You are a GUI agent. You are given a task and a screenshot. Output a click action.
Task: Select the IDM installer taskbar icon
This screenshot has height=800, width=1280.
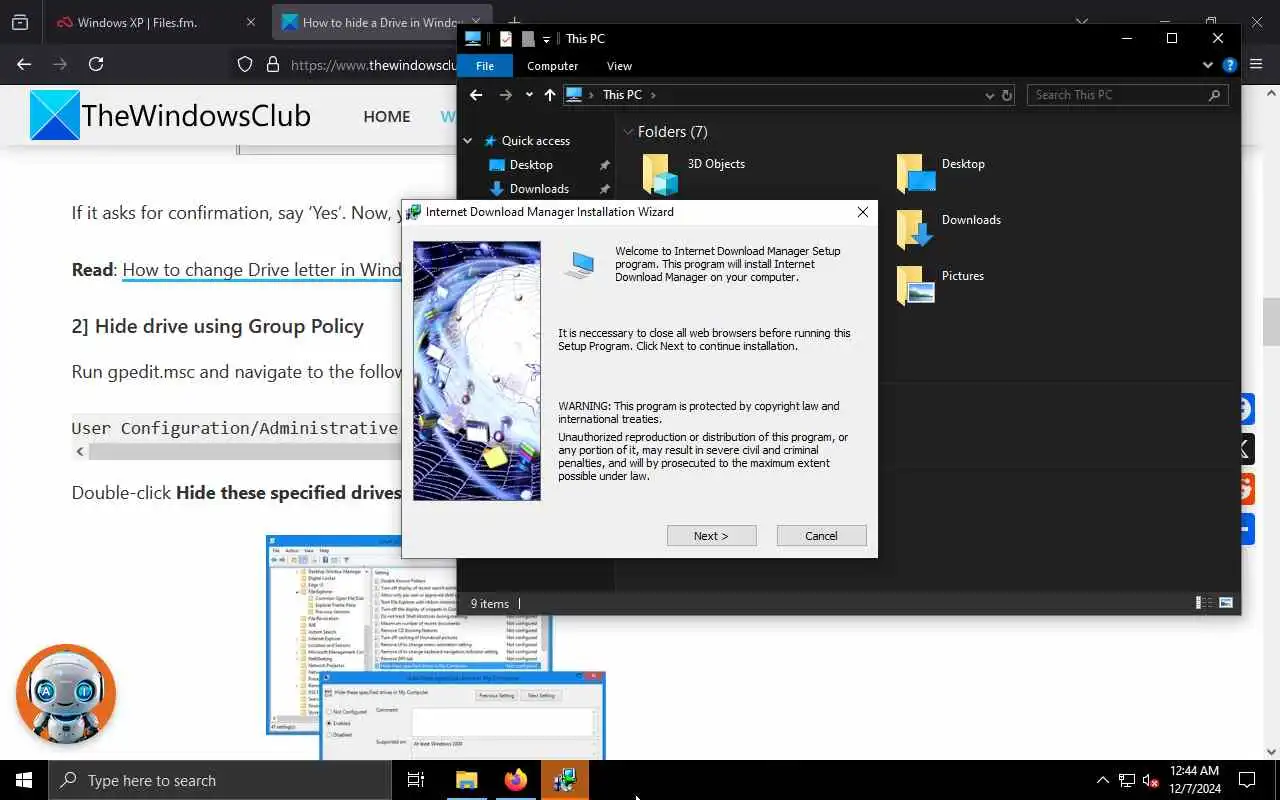tap(565, 780)
